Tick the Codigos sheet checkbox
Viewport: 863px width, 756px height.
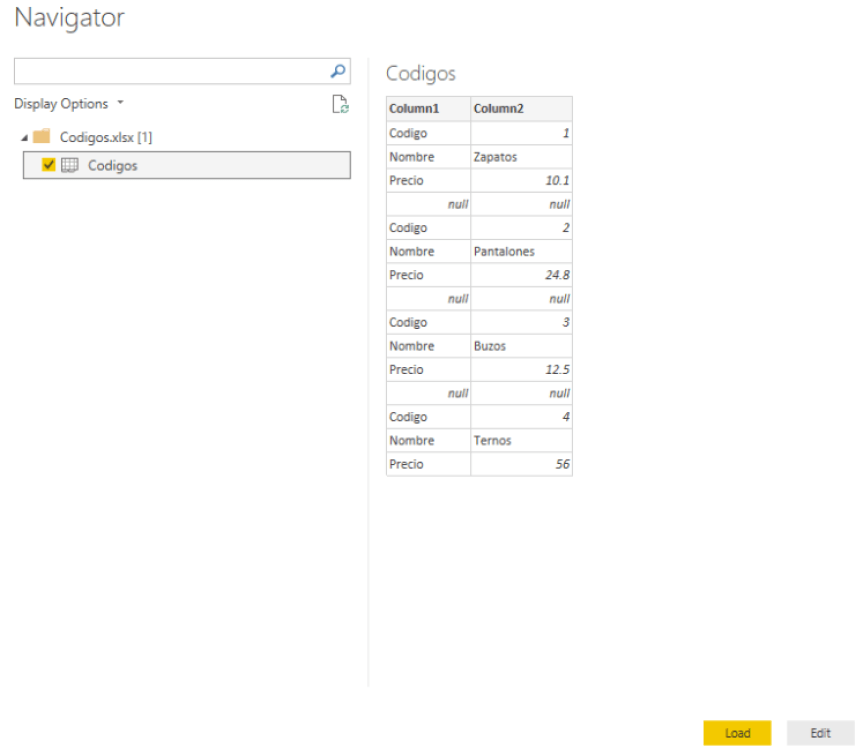coord(49,166)
